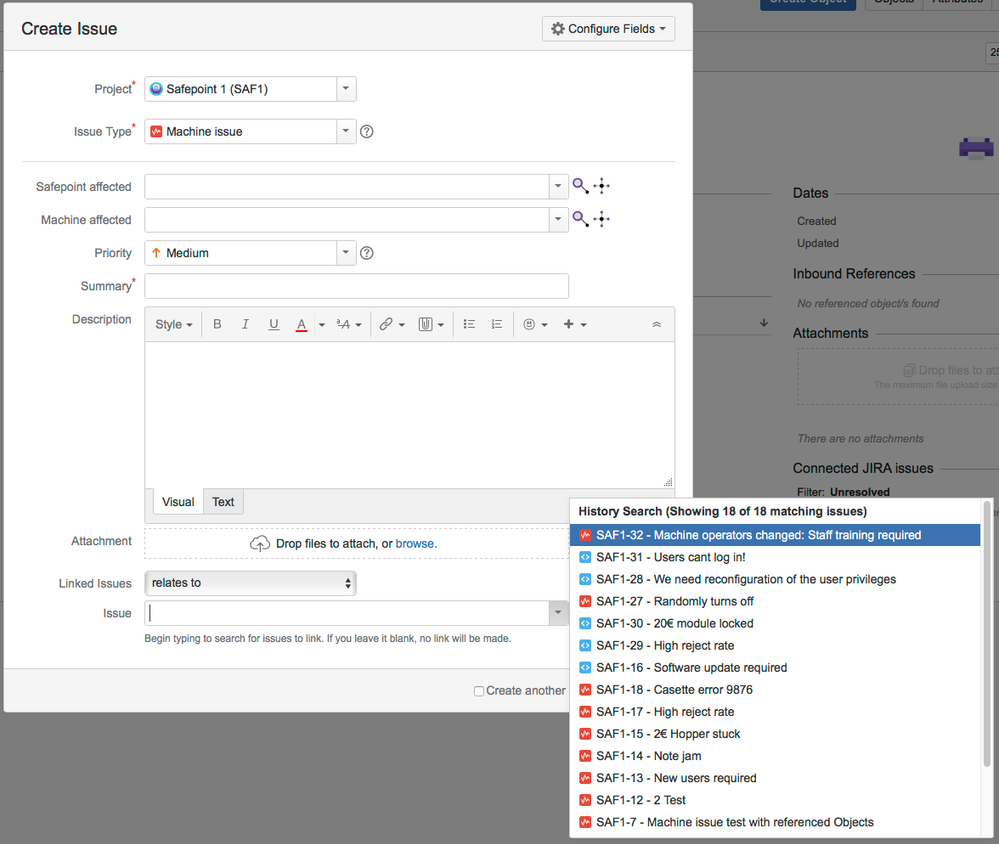Screen dimensions: 999x844
Task: Click the down arrow icon in background page
Action: (764, 323)
